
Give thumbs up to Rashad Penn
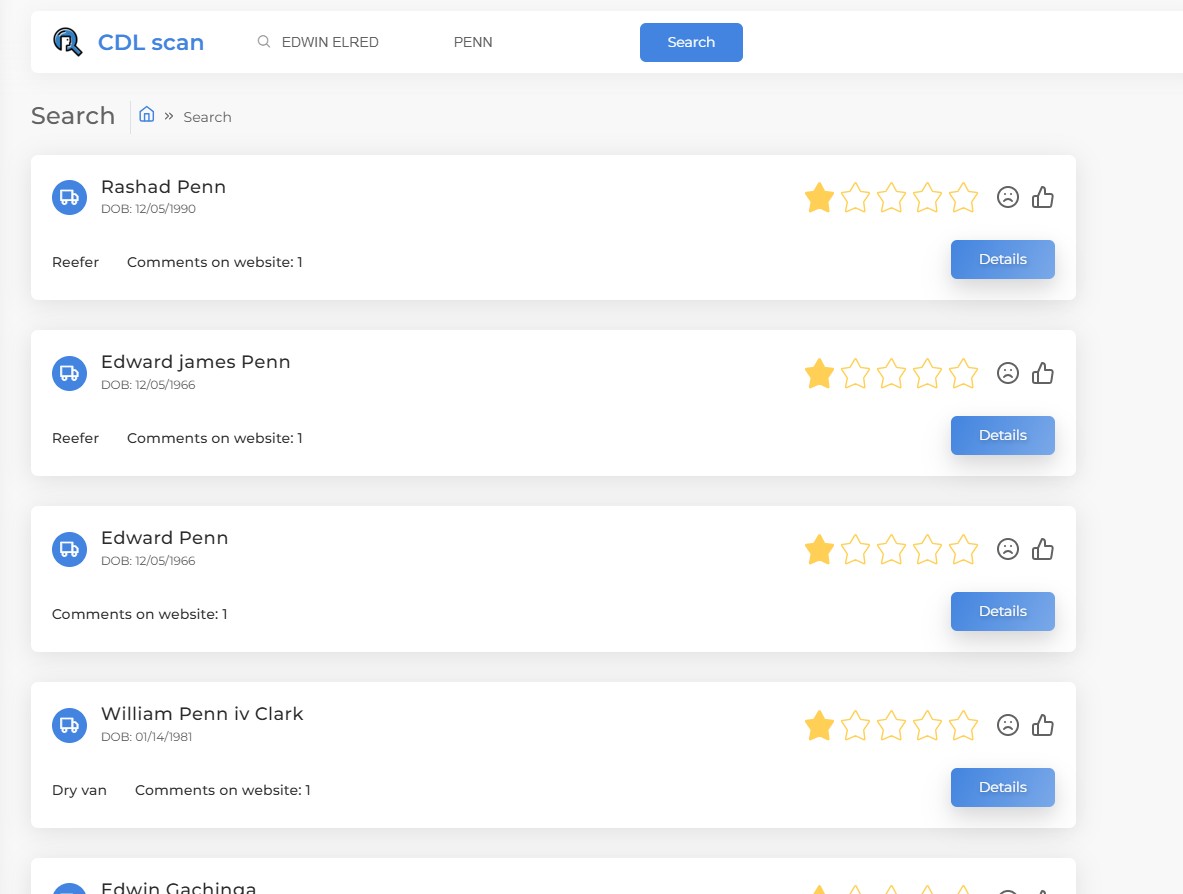point(1043,197)
